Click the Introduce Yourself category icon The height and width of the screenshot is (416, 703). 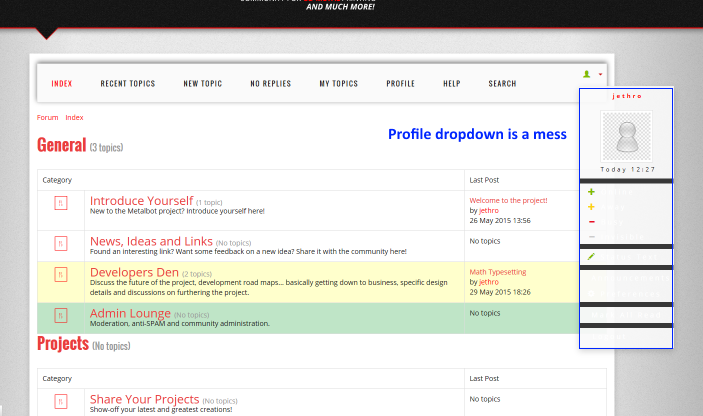(60, 204)
